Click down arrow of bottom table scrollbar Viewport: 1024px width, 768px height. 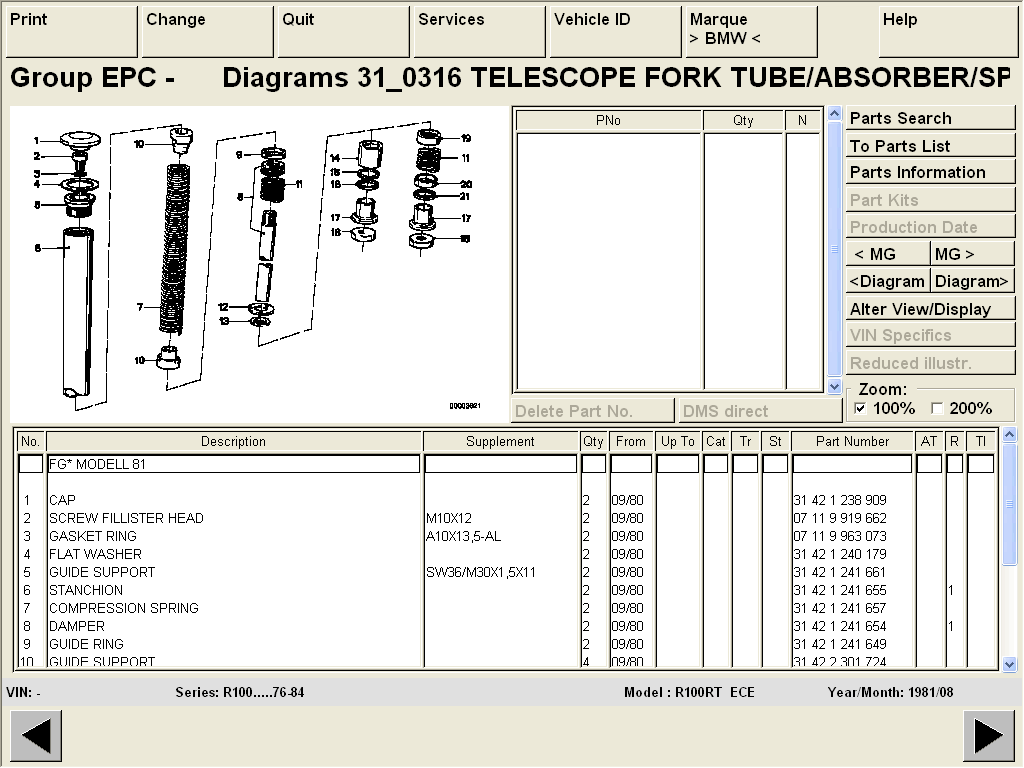[x=1009, y=665]
